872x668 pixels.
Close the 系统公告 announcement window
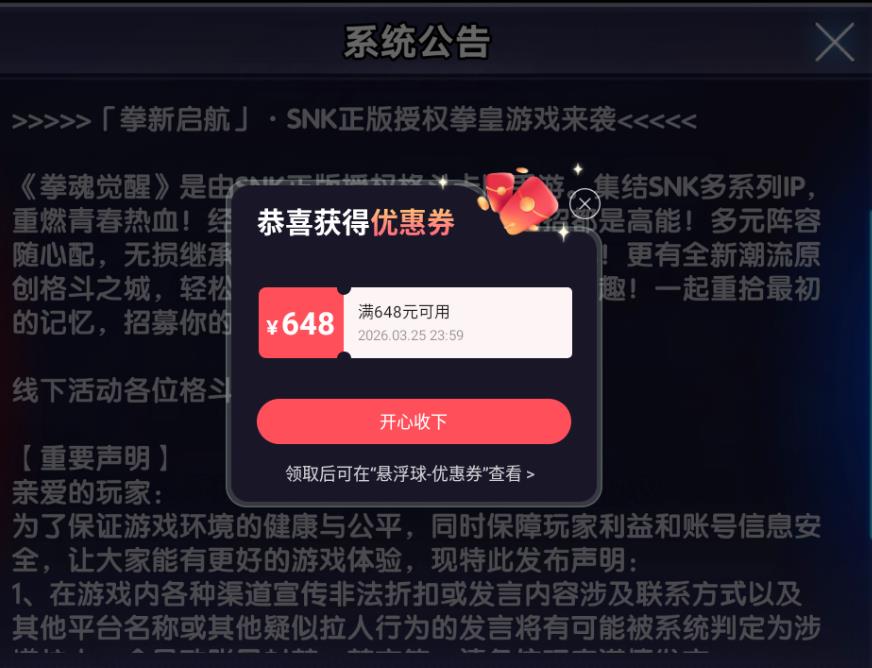click(834, 42)
